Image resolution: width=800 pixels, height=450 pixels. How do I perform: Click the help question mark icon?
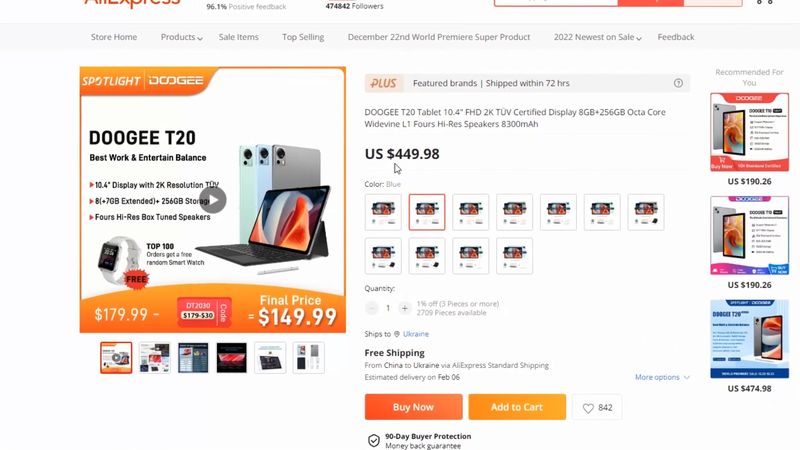678,83
